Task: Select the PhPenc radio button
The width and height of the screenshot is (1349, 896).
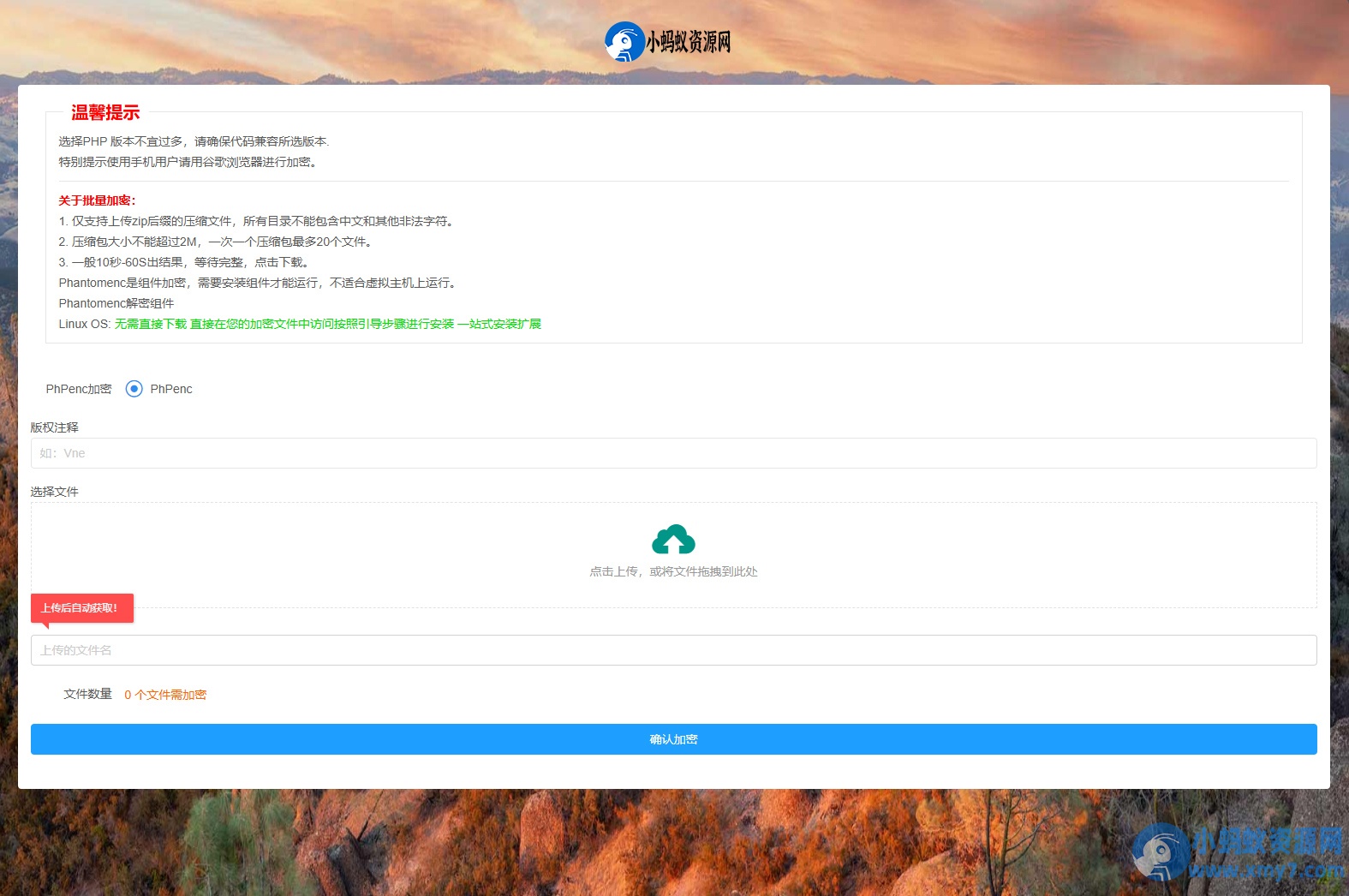Action: point(134,389)
